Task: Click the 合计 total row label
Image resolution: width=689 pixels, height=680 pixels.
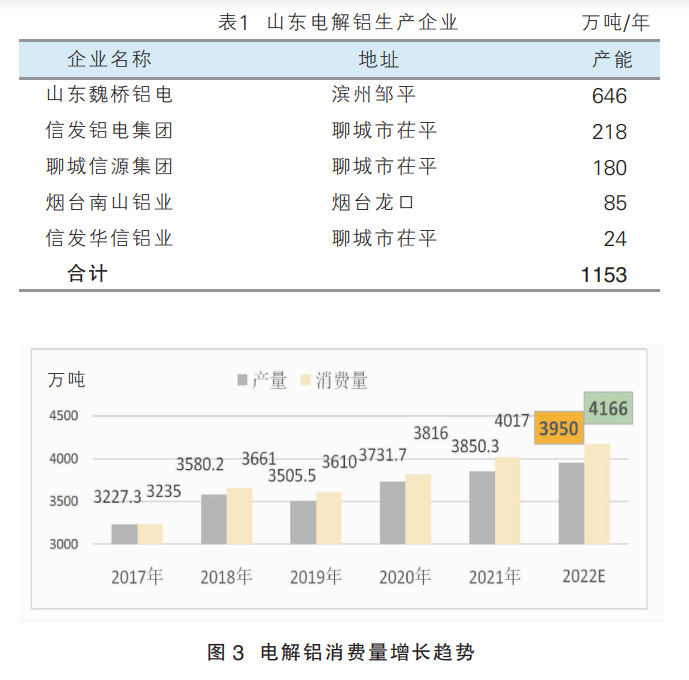Action: click(x=87, y=274)
